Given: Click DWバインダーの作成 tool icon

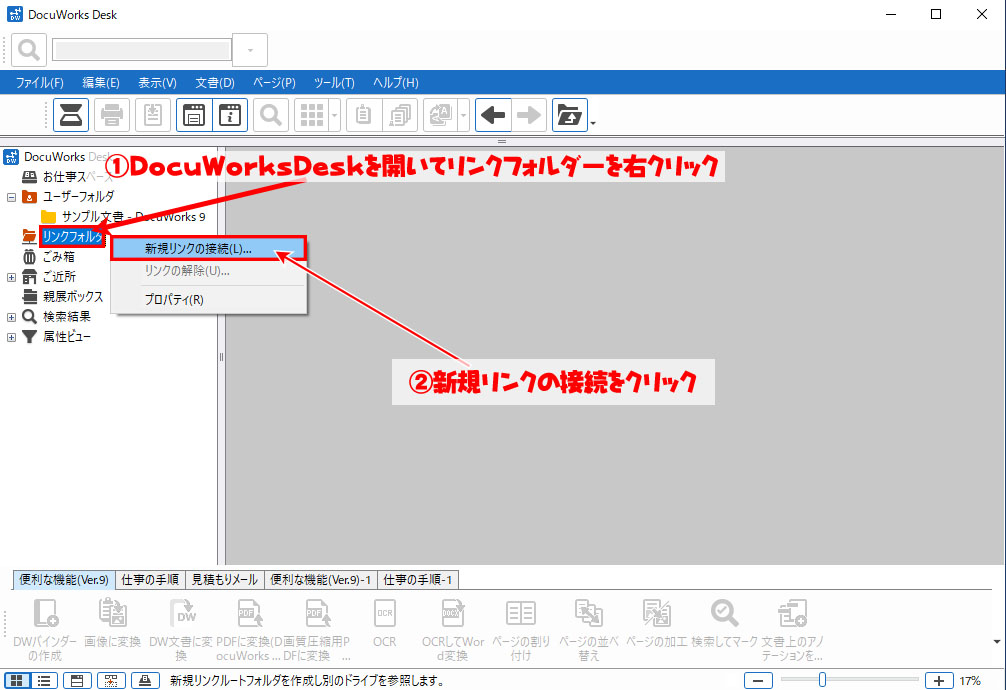Looking at the screenshot, I should [x=45, y=613].
